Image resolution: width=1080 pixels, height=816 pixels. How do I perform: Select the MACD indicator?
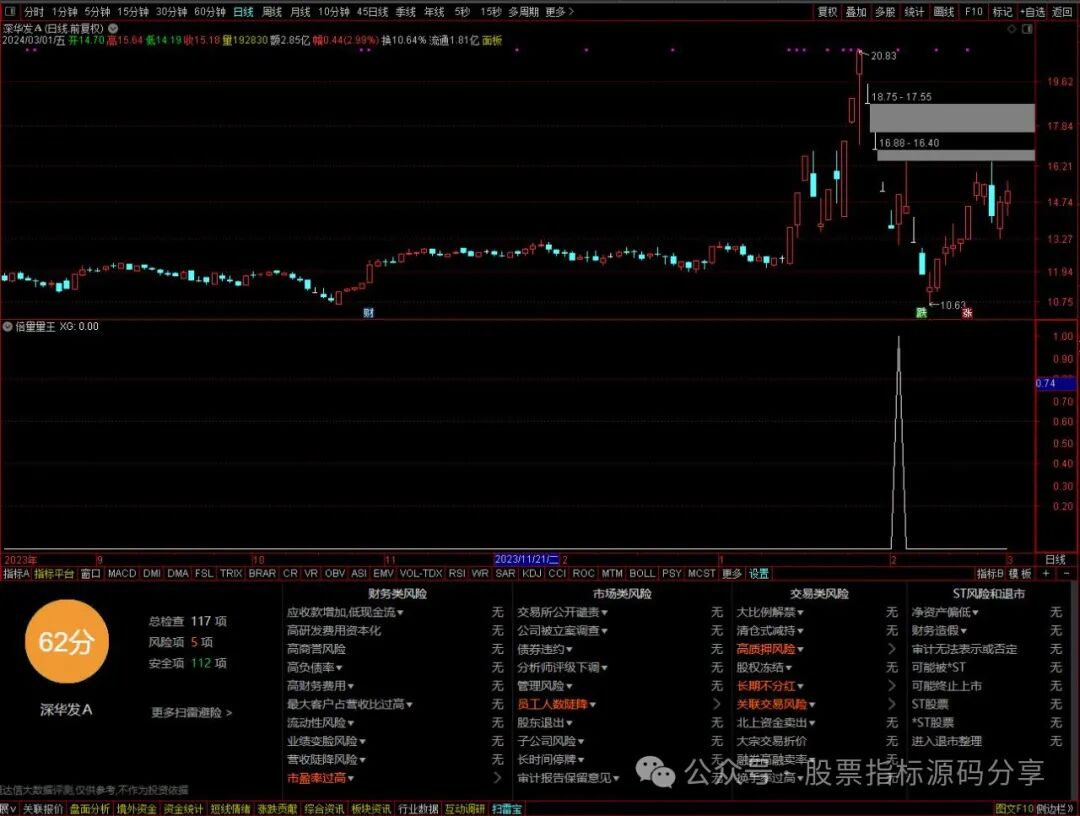pos(122,573)
